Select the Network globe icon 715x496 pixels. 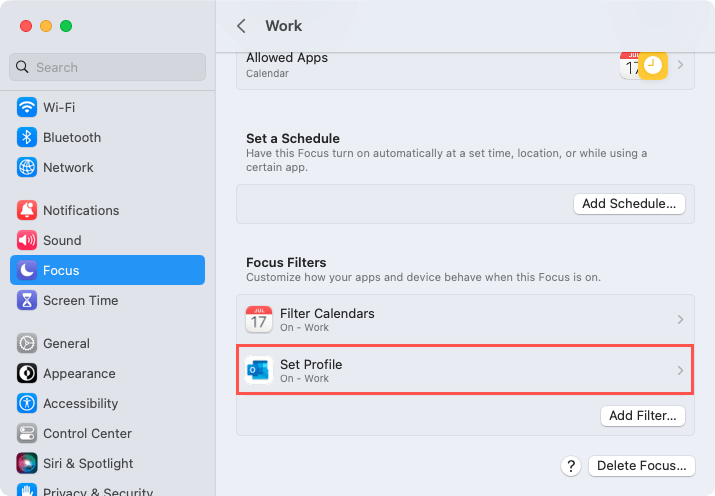point(27,167)
